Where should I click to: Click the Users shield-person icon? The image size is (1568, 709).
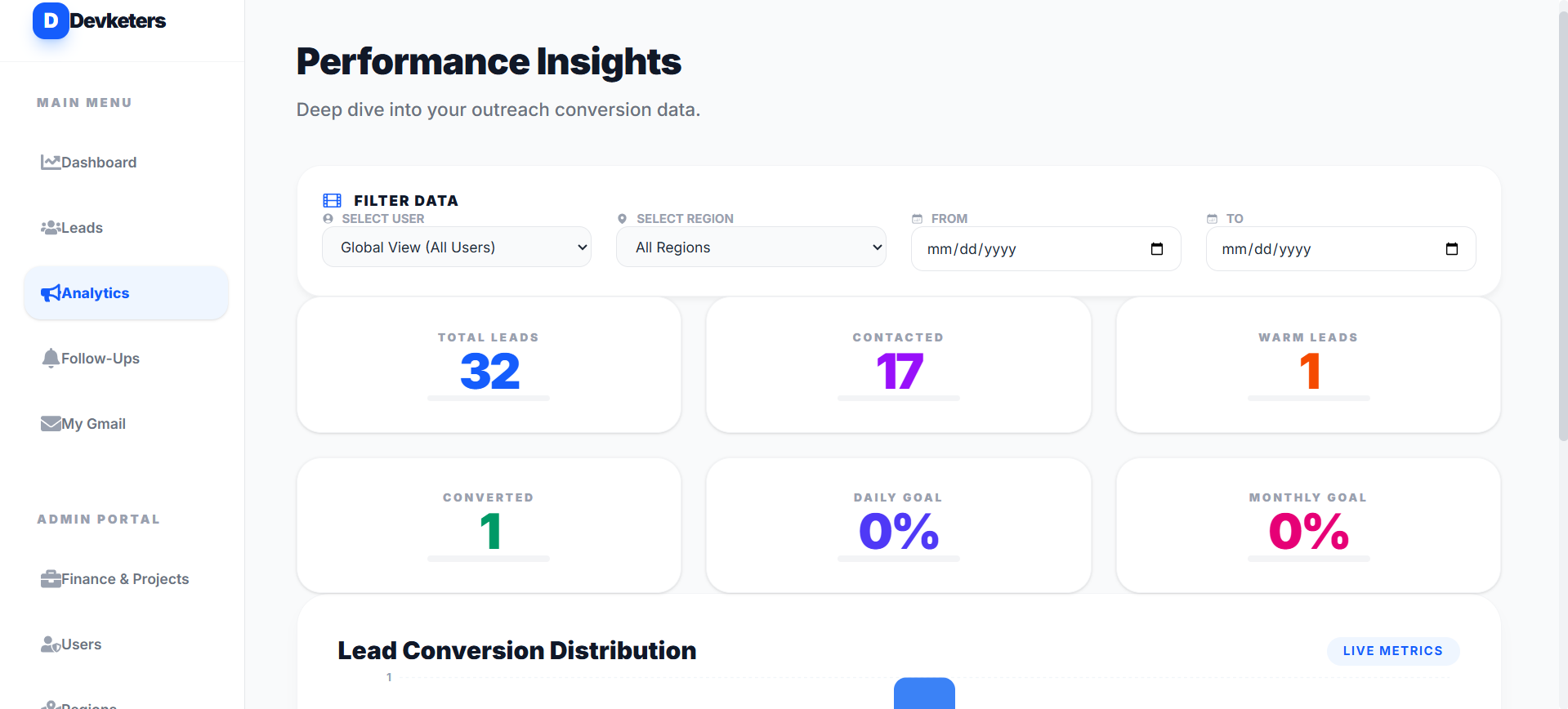(x=51, y=644)
